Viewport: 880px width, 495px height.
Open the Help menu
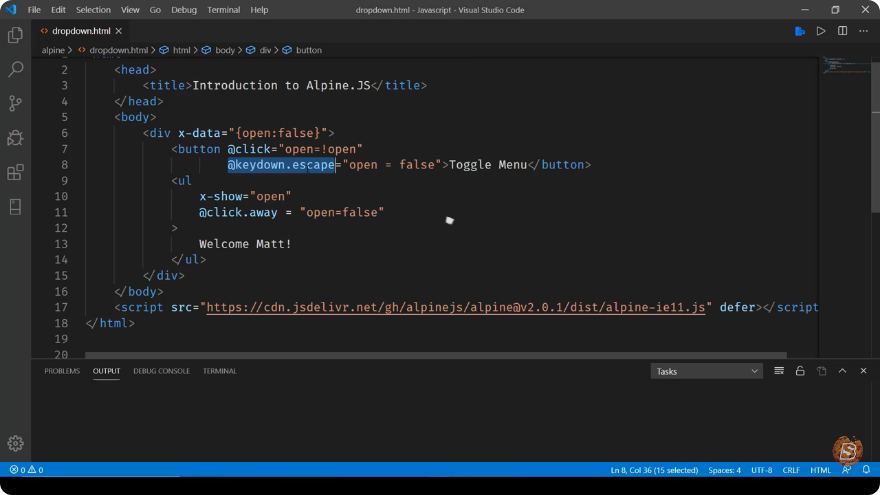coord(259,10)
